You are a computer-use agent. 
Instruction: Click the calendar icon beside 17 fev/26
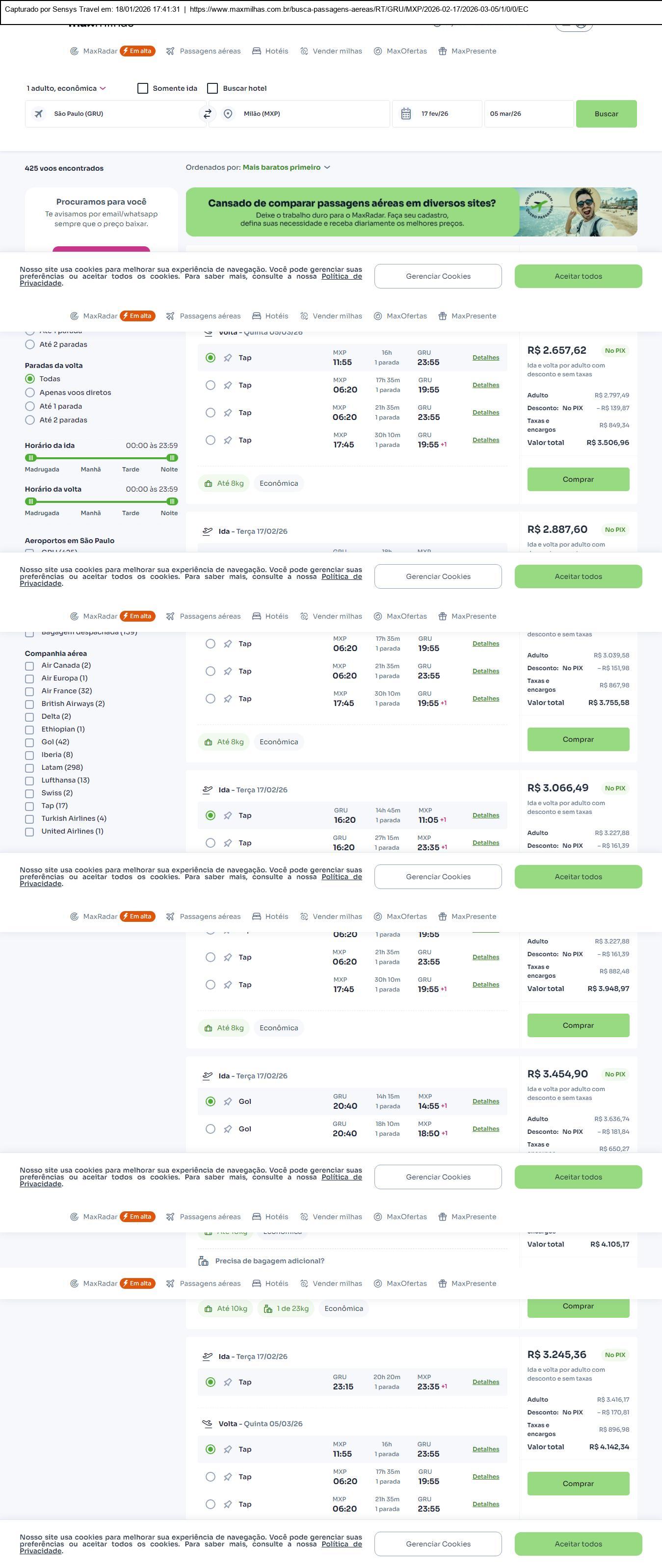tap(406, 114)
